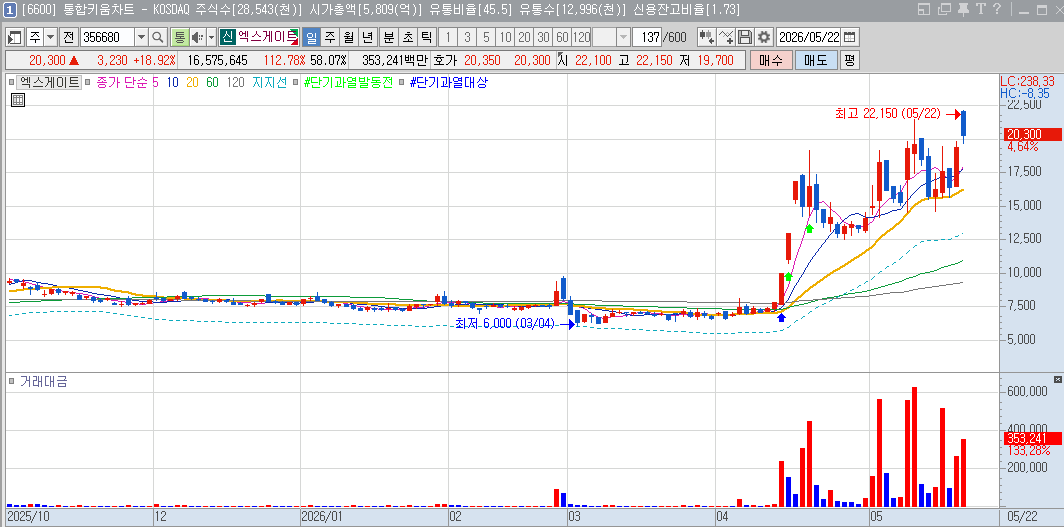Click the date field 2026/05/22
The image size is (1064, 527).
coord(808,37)
